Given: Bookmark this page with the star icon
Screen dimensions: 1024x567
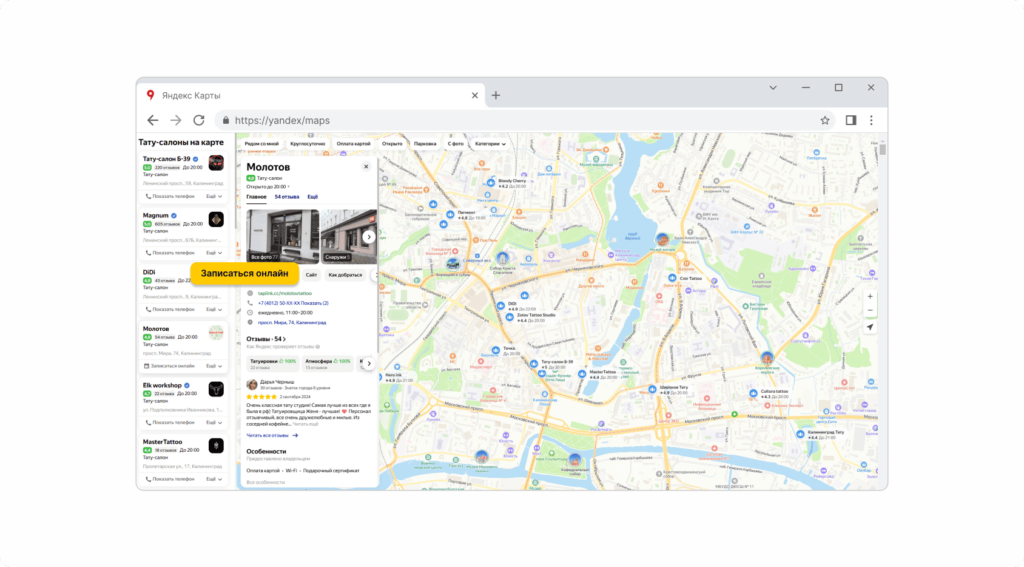Looking at the screenshot, I should click(825, 120).
